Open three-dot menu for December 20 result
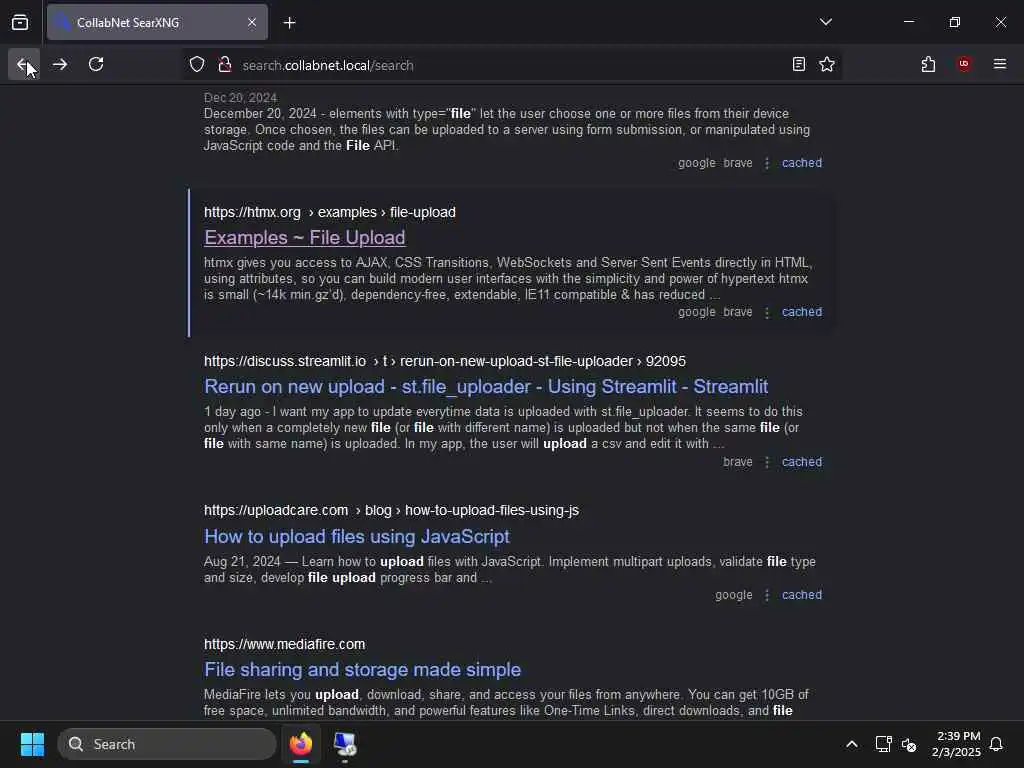 767,163
